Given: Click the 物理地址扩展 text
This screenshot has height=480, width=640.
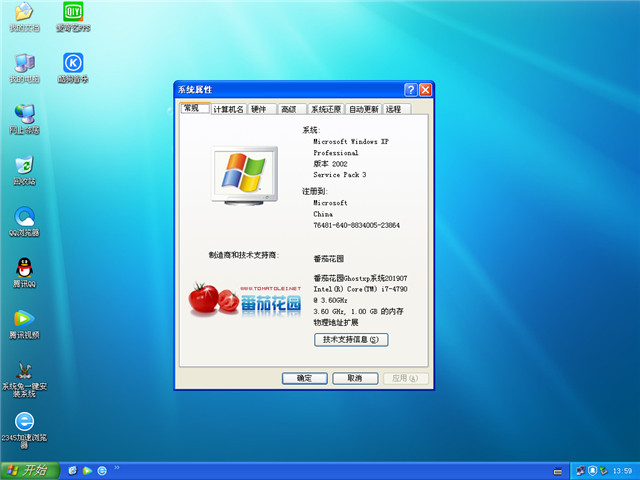Looking at the screenshot, I should (x=336, y=322).
